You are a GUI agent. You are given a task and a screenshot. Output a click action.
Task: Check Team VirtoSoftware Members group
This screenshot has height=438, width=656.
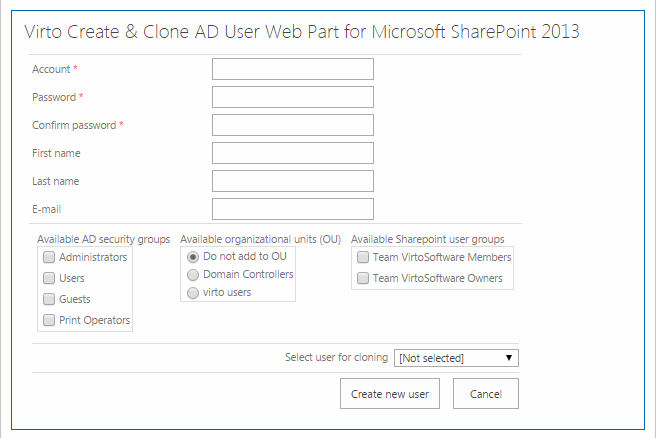click(x=363, y=257)
